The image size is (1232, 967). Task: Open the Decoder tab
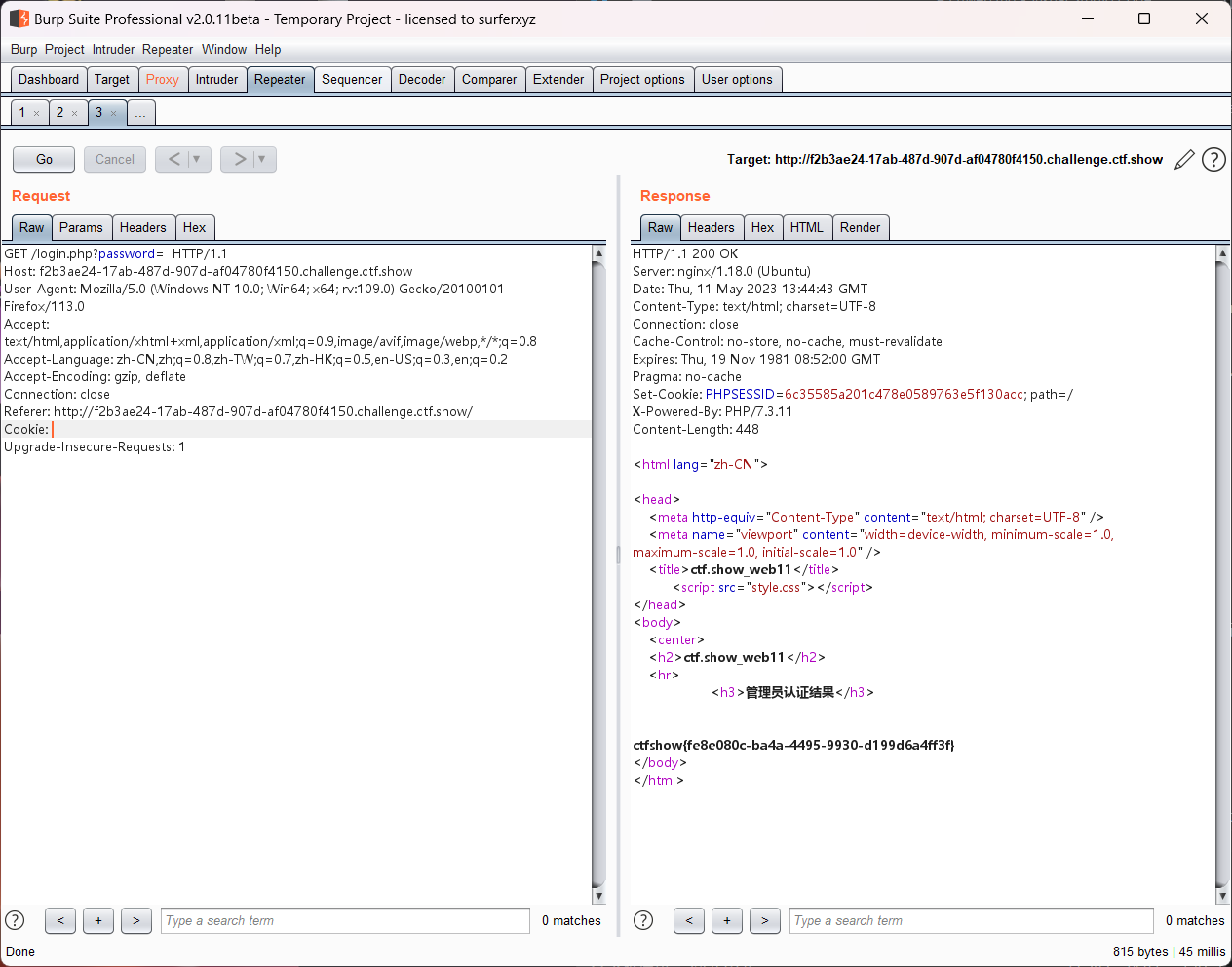[421, 80]
